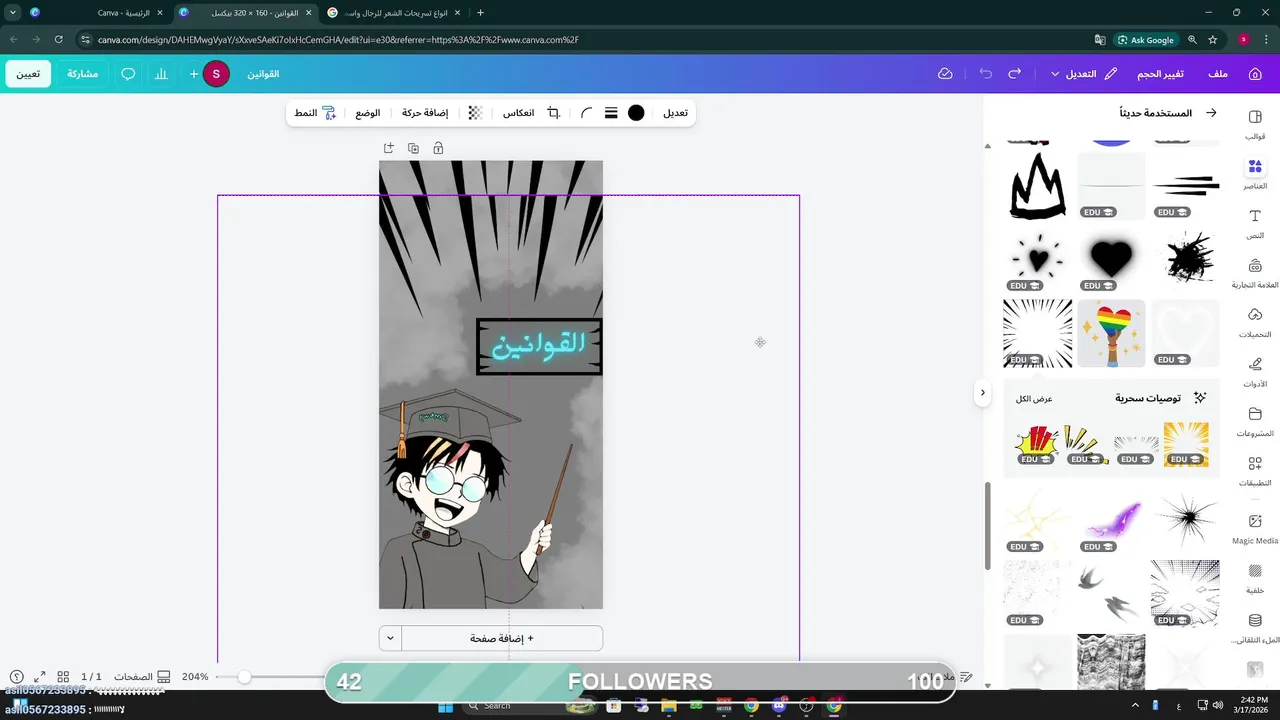Click the Style copy (النمط) button
The width and height of the screenshot is (1280, 720).
315,113
